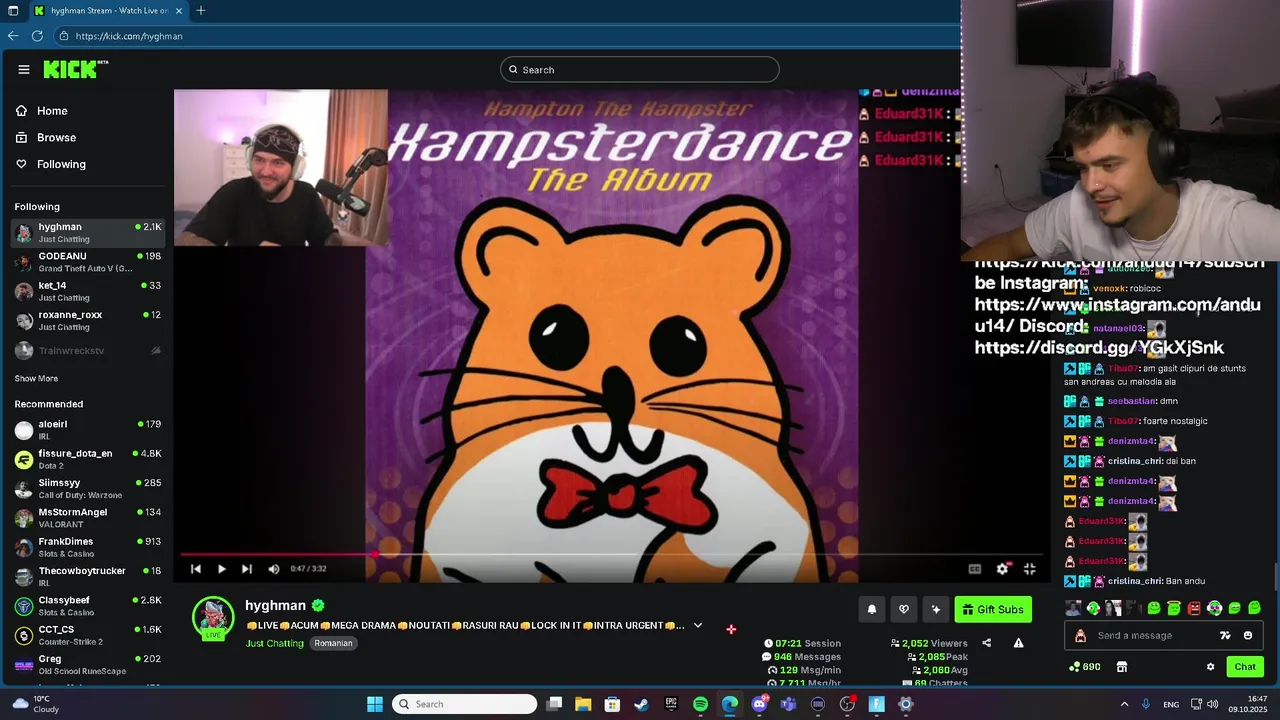Open FrankDimes recommended channel
The image size is (1280, 720).
click(x=88, y=547)
